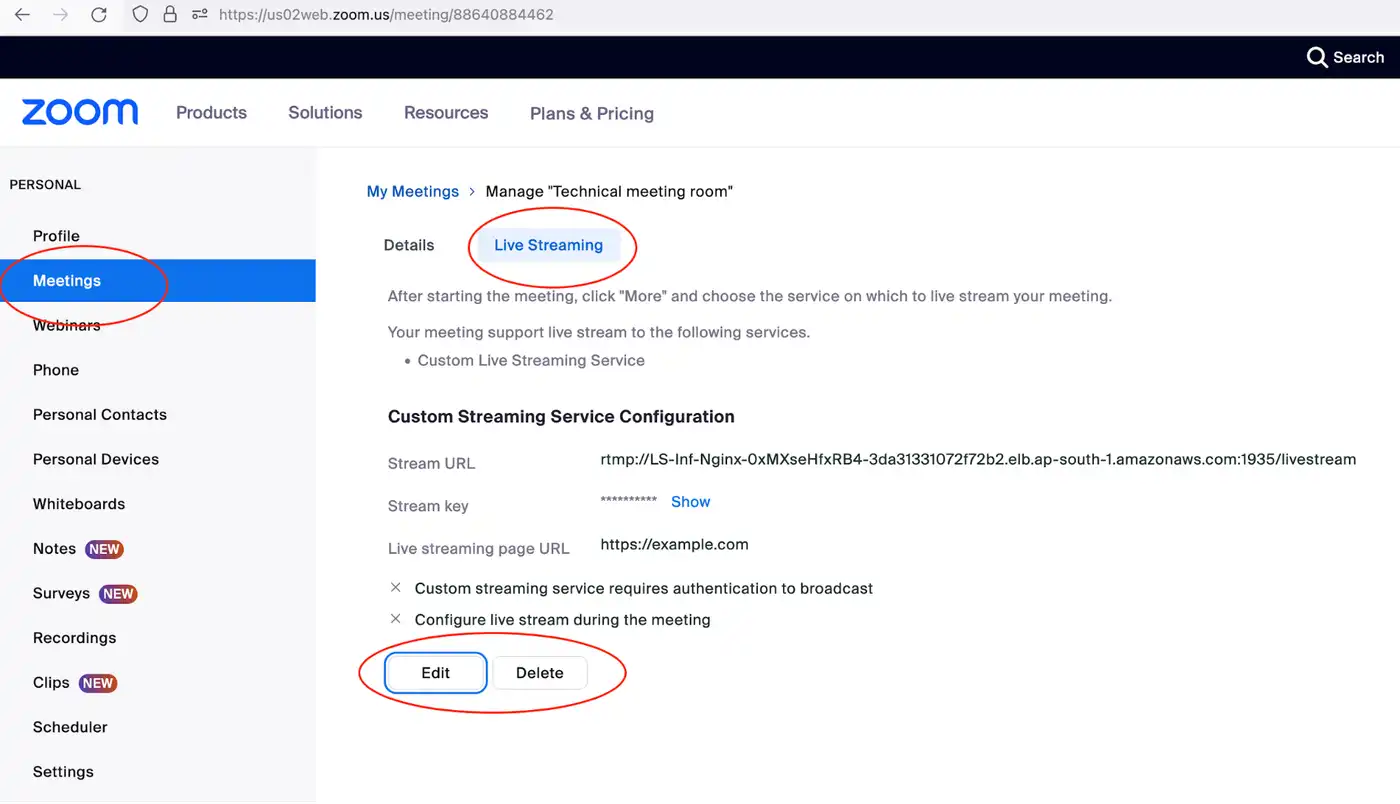Click the shield tracking protection icon
The width and height of the screenshot is (1400, 804).
pos(140,15)
